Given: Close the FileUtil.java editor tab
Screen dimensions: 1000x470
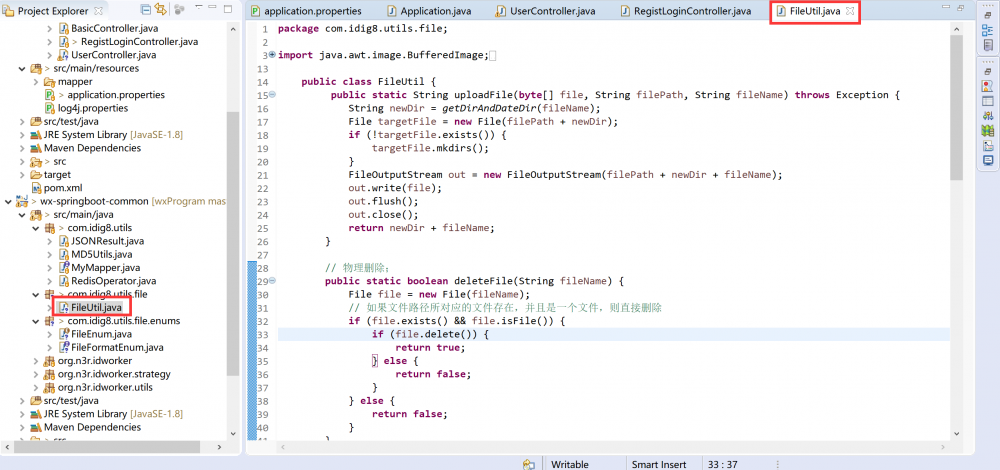Looking at the screenshot, I should coord(849,11).
